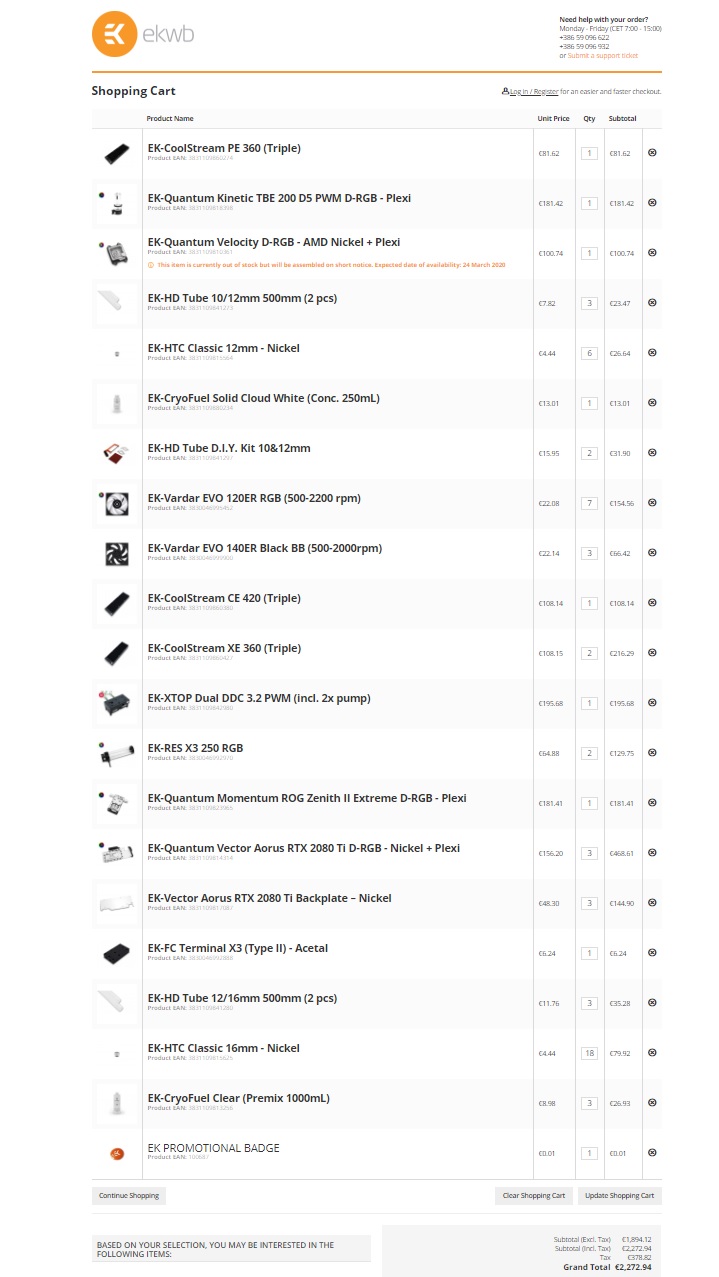719x1277 pixels.
Task: Remove EK PROMOTIONAL BADGE from cart
Action: (652, 1153)
